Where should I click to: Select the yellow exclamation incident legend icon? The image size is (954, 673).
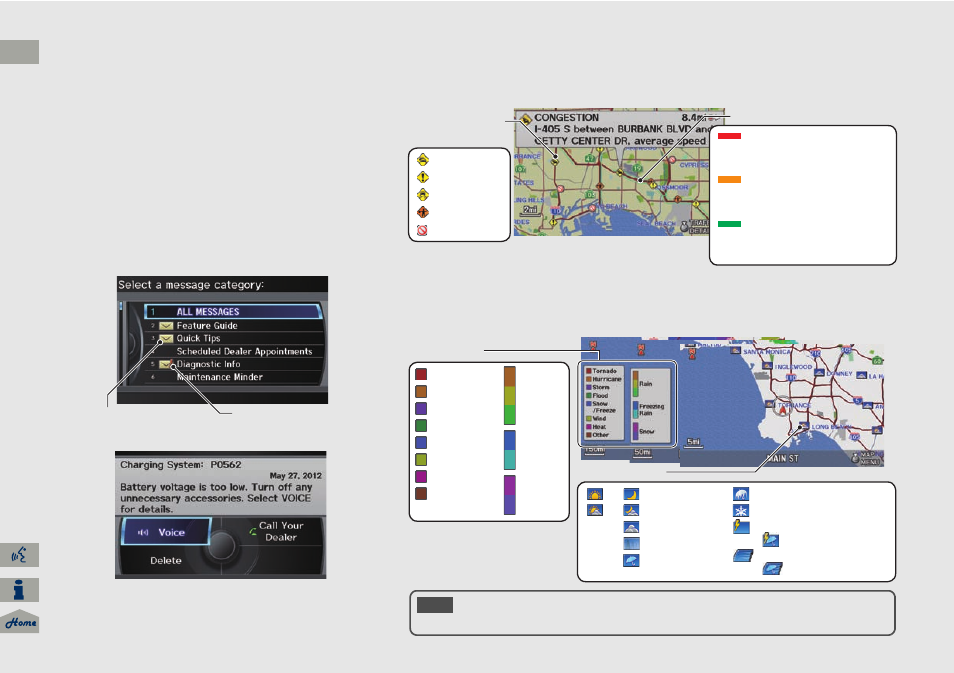(x=423, y=177)
